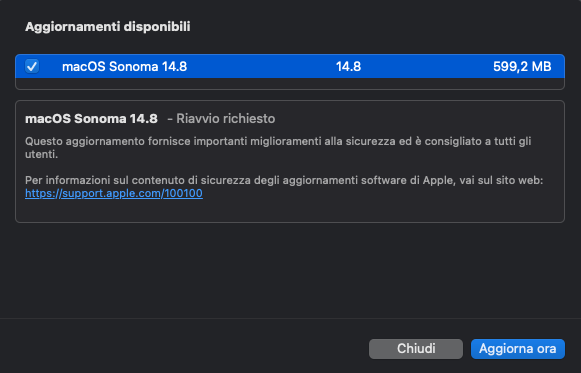
Task: Click the Questo aggiornamento fornisce paragraph line
Action: (278, 141)
